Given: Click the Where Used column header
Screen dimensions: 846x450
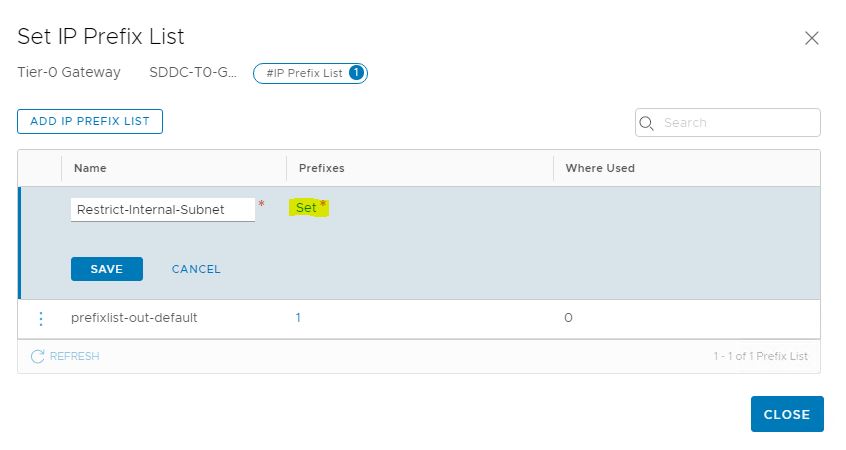Looking at the screenshot, I should pyautogui.click(x=600, y=168).
